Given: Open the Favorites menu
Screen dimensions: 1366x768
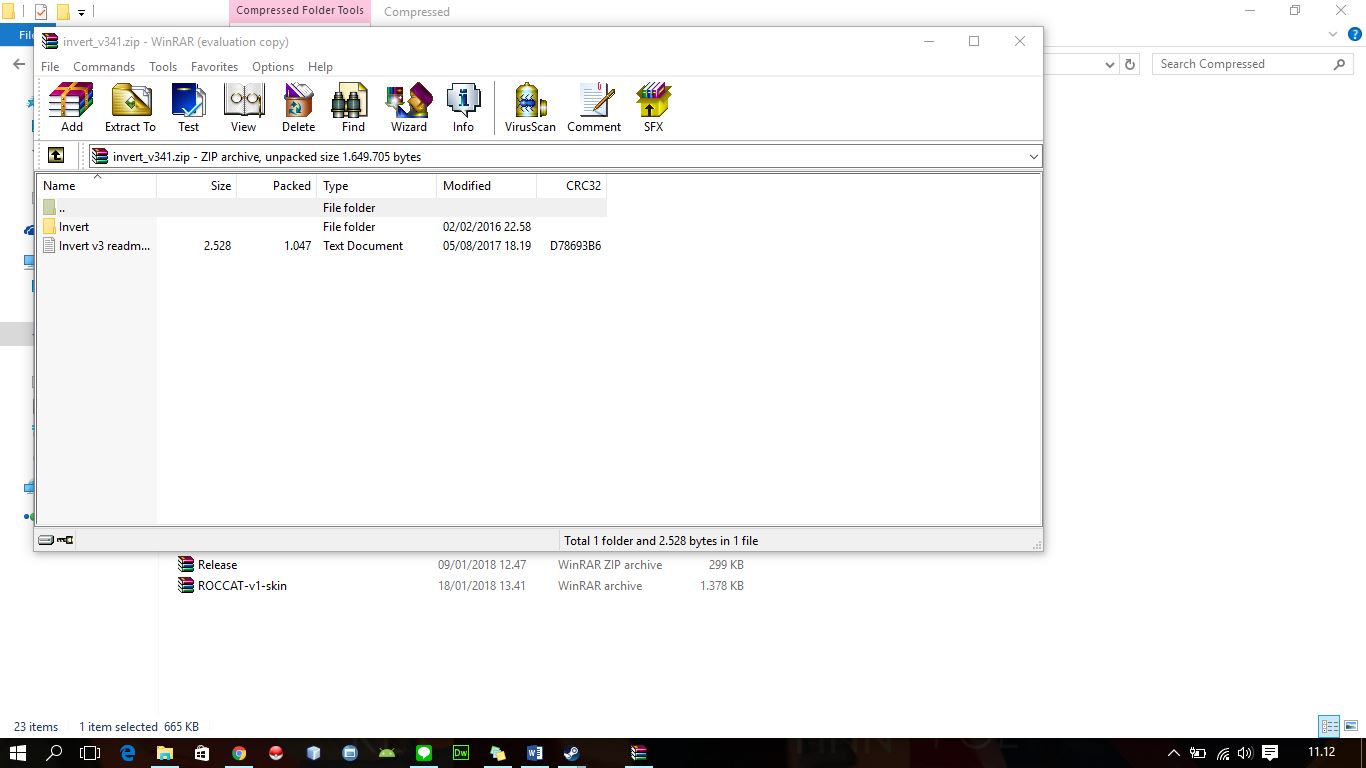Looking at the screenshot, I should 215,67.
